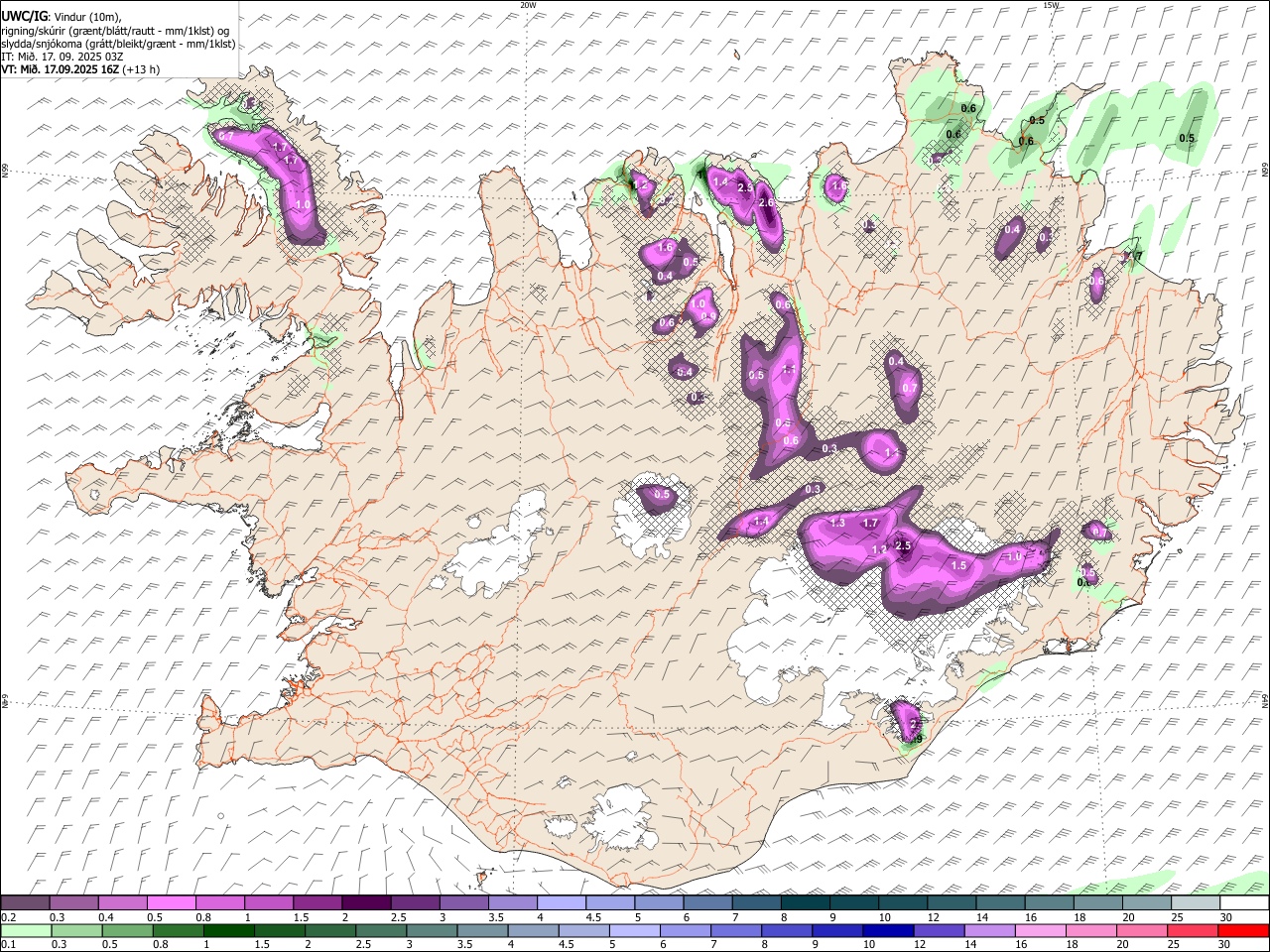Pick the bottom-scale violet swatch between 14 and 16
Screen dimensions: 1270x952
coord(988,931)
